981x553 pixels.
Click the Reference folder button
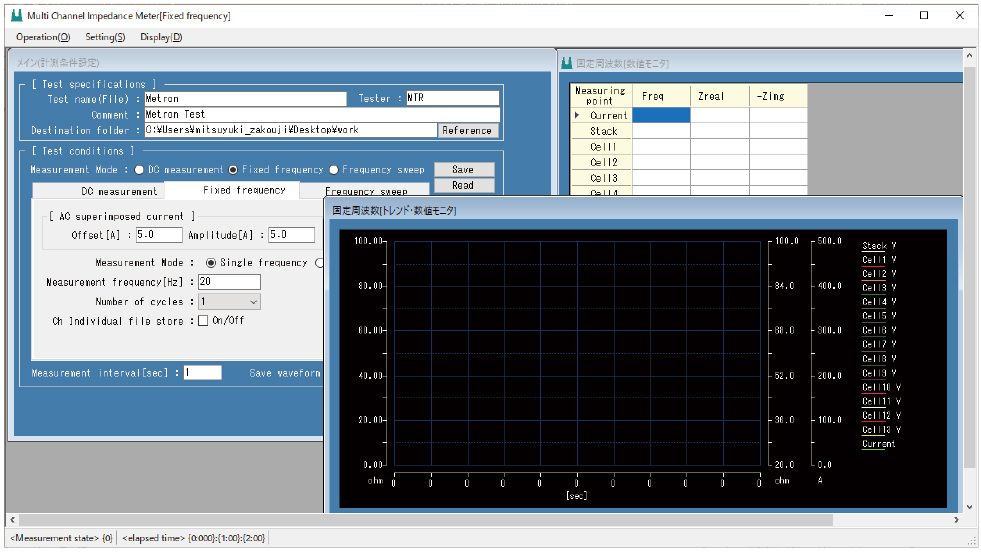tap(467, 130)
